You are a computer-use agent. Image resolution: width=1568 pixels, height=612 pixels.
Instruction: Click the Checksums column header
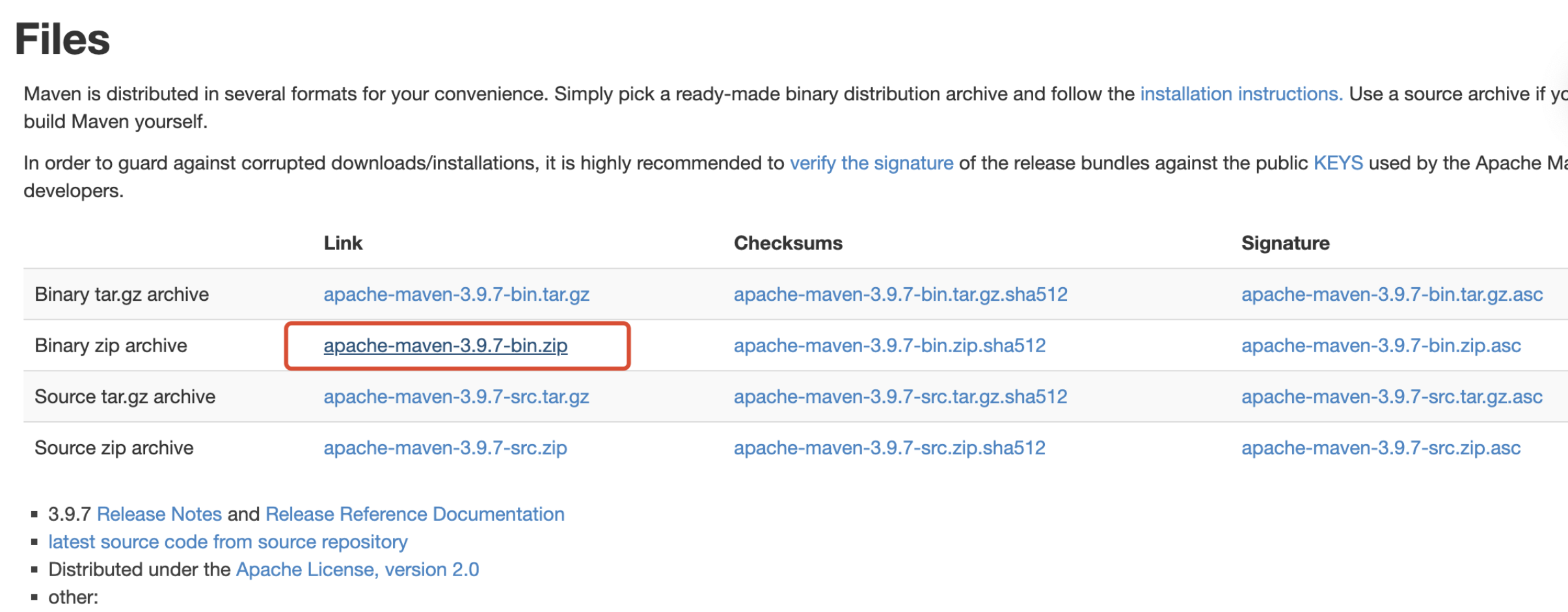788,243
